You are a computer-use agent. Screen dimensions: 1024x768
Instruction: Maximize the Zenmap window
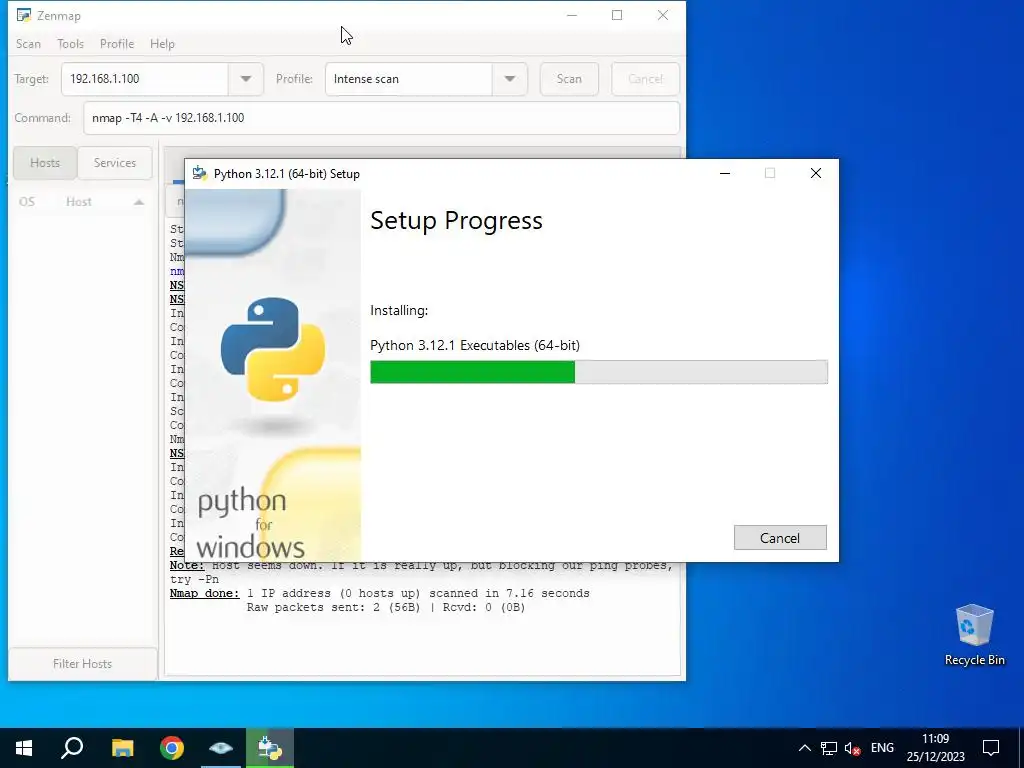pos(617,15)
